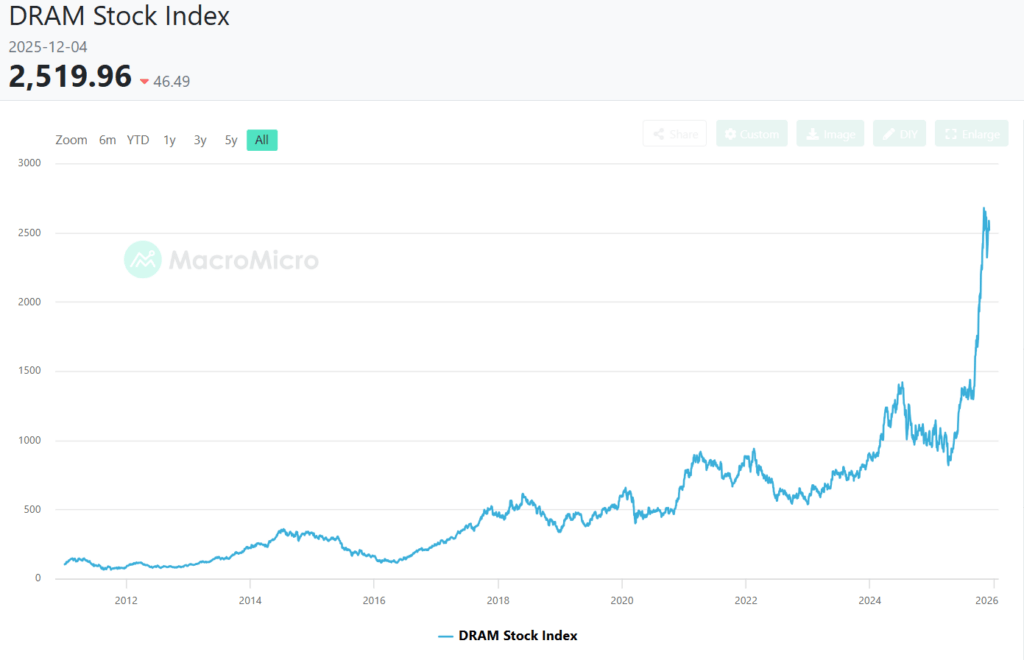Click the Zoom label before range options
The height and width of the screenshot is (660, 1024).
[71, 140]
